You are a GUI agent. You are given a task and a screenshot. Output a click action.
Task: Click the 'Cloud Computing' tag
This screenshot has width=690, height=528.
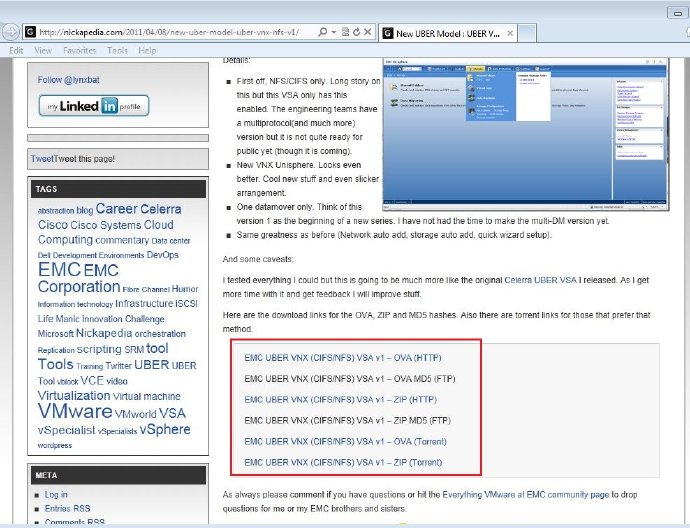click(x=106, y=232)
